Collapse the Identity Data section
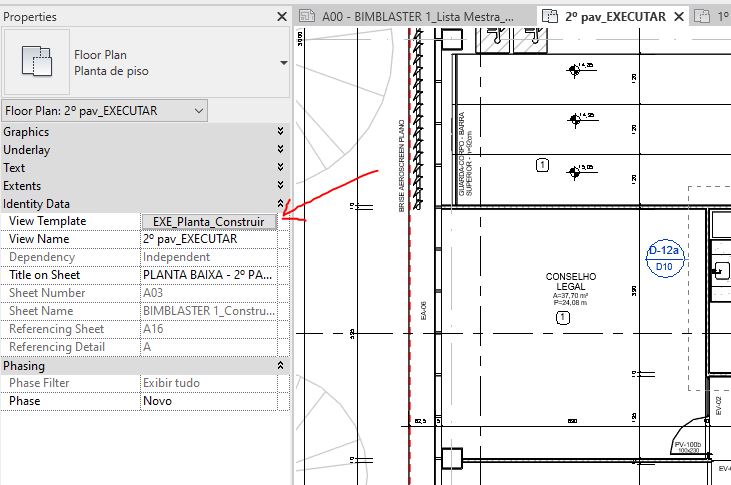The width and height of the screenshot is (731, 485). [x=280, y=203]
